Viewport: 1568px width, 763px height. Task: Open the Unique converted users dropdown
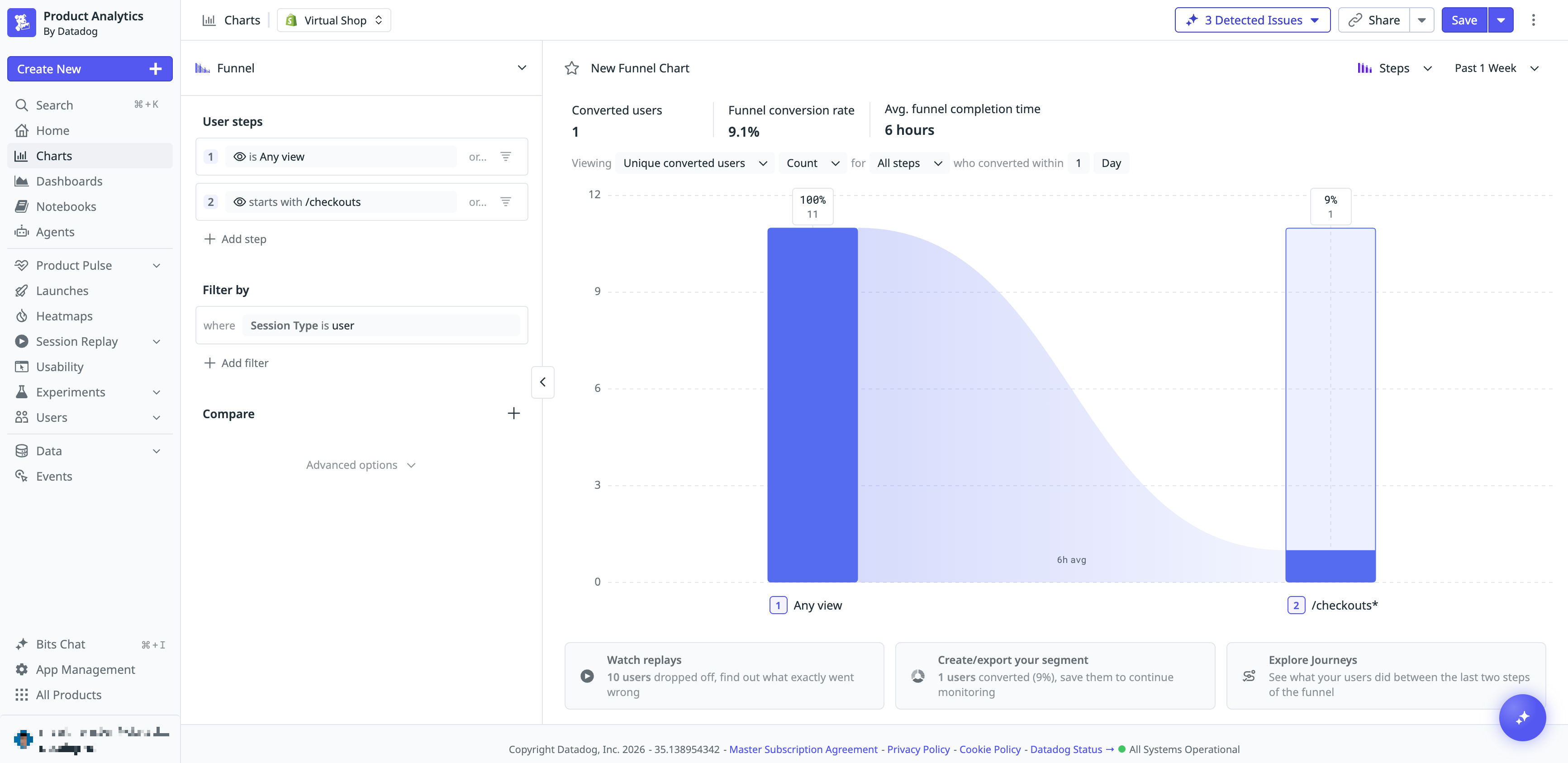point(694,163)
